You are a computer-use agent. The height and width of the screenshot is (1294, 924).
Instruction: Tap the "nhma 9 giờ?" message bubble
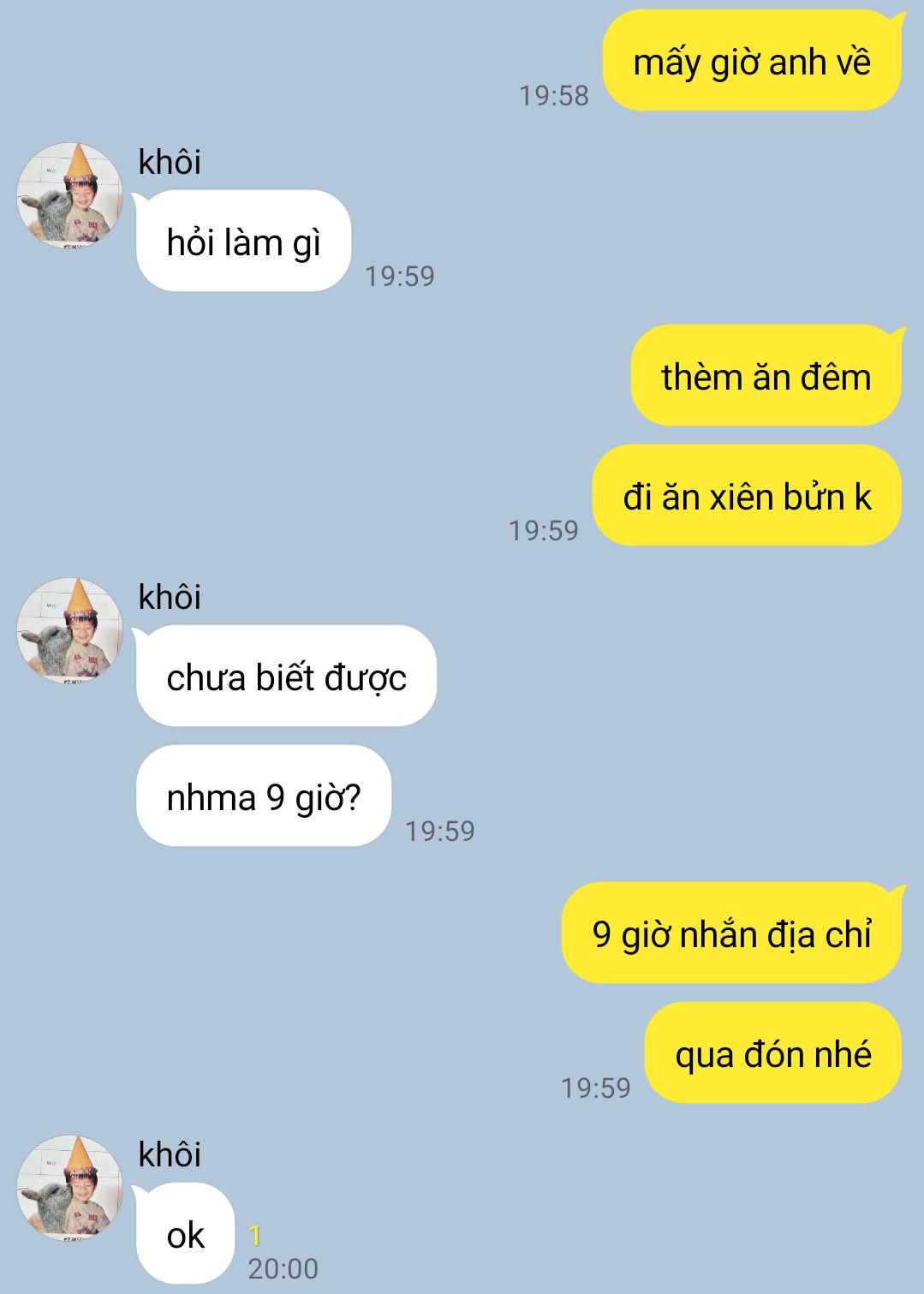[x=264, y=796]
